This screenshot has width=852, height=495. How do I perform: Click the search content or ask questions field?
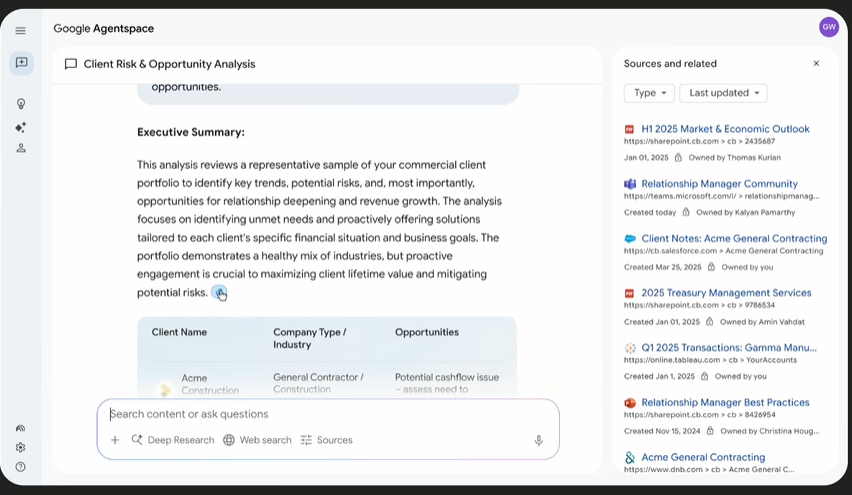click(328, 414)
